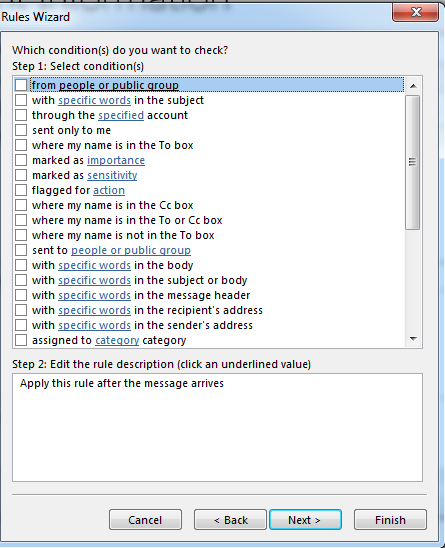Click the Next > button
The image size is (445, 548).
point(305,520)
